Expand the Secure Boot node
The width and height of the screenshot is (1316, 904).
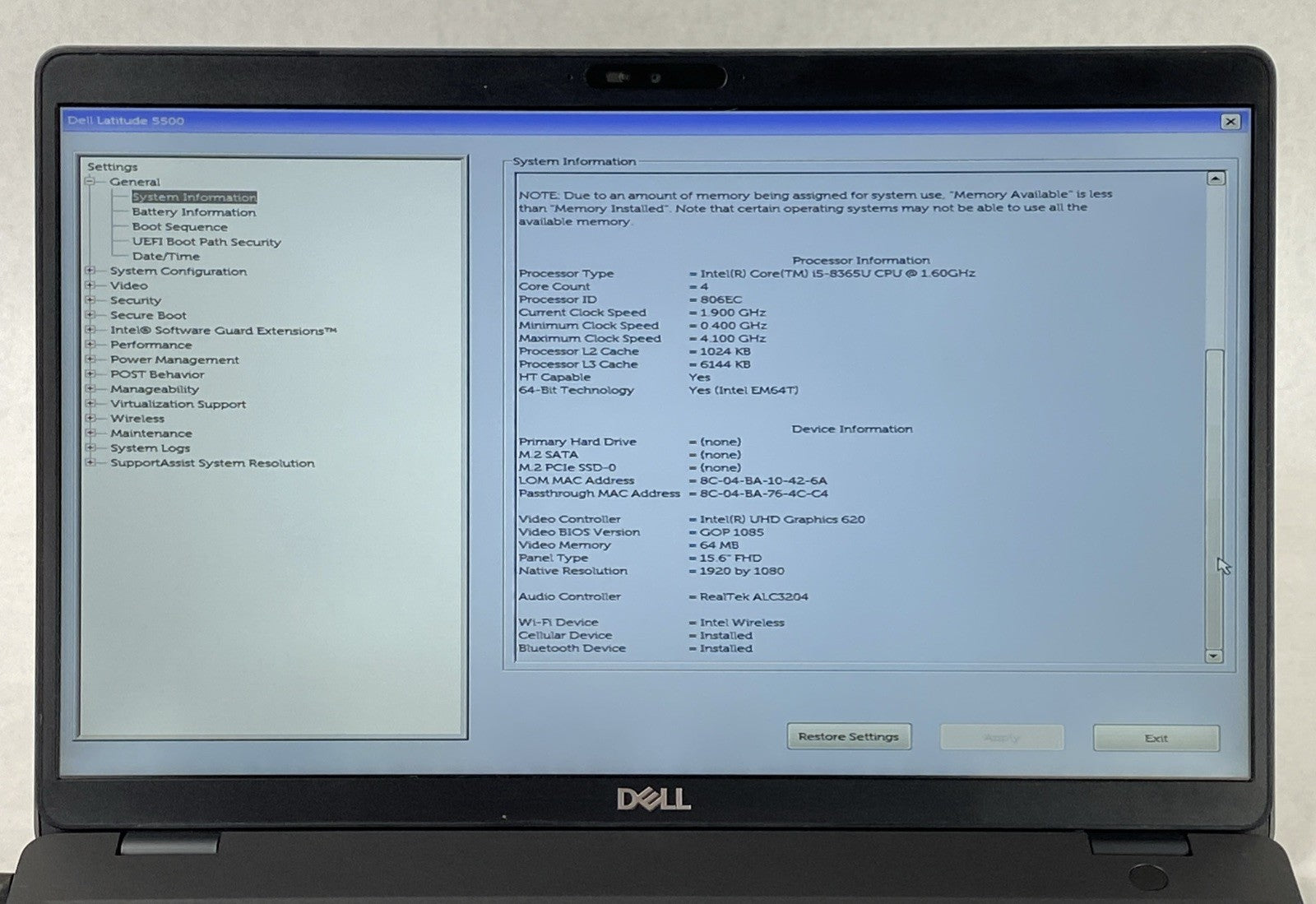(90, 315)
